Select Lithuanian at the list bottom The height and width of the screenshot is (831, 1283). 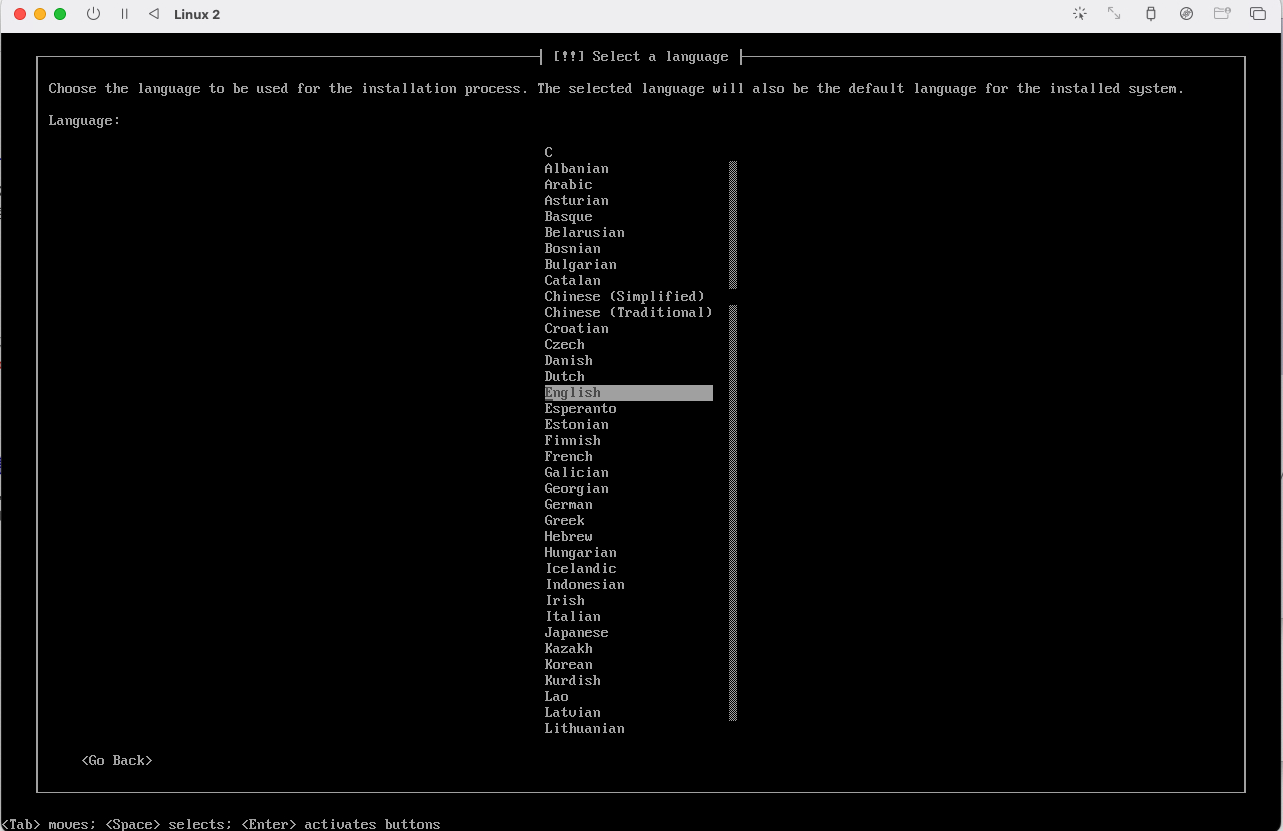tap(584, 729)
